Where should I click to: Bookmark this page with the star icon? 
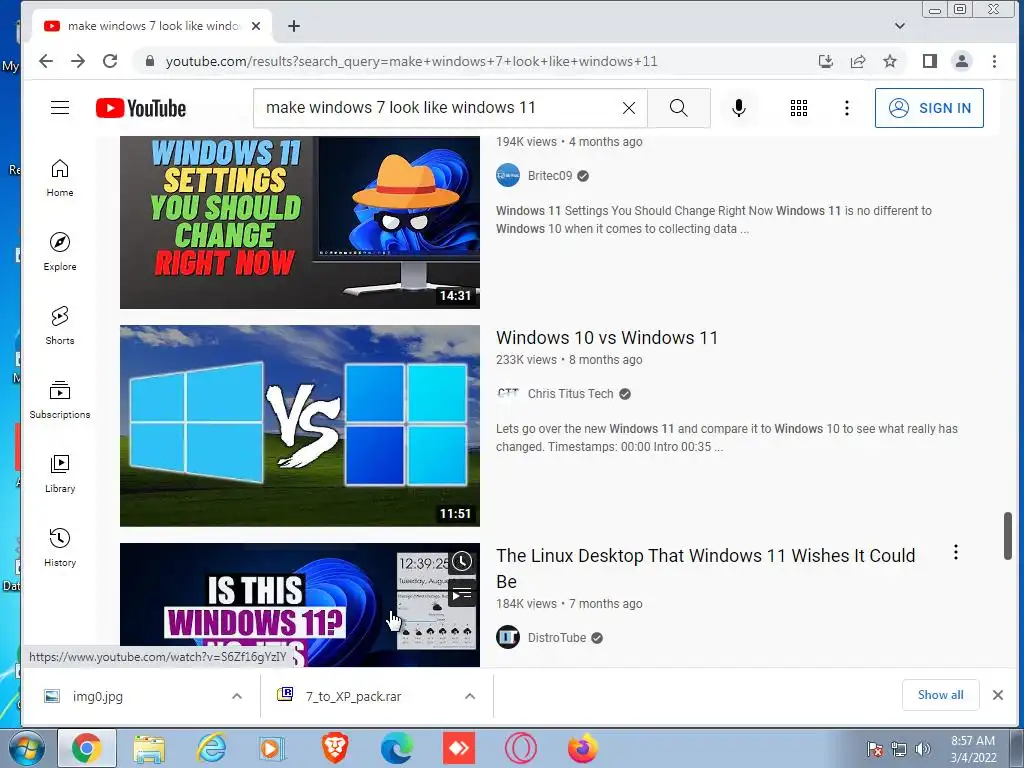(x=889, y=61)
